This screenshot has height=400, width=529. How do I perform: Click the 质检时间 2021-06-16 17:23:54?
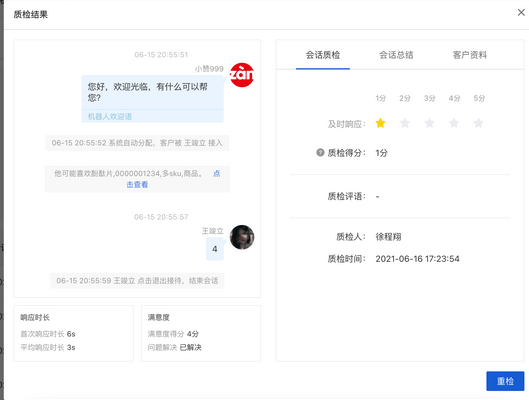tap(417, 259)
